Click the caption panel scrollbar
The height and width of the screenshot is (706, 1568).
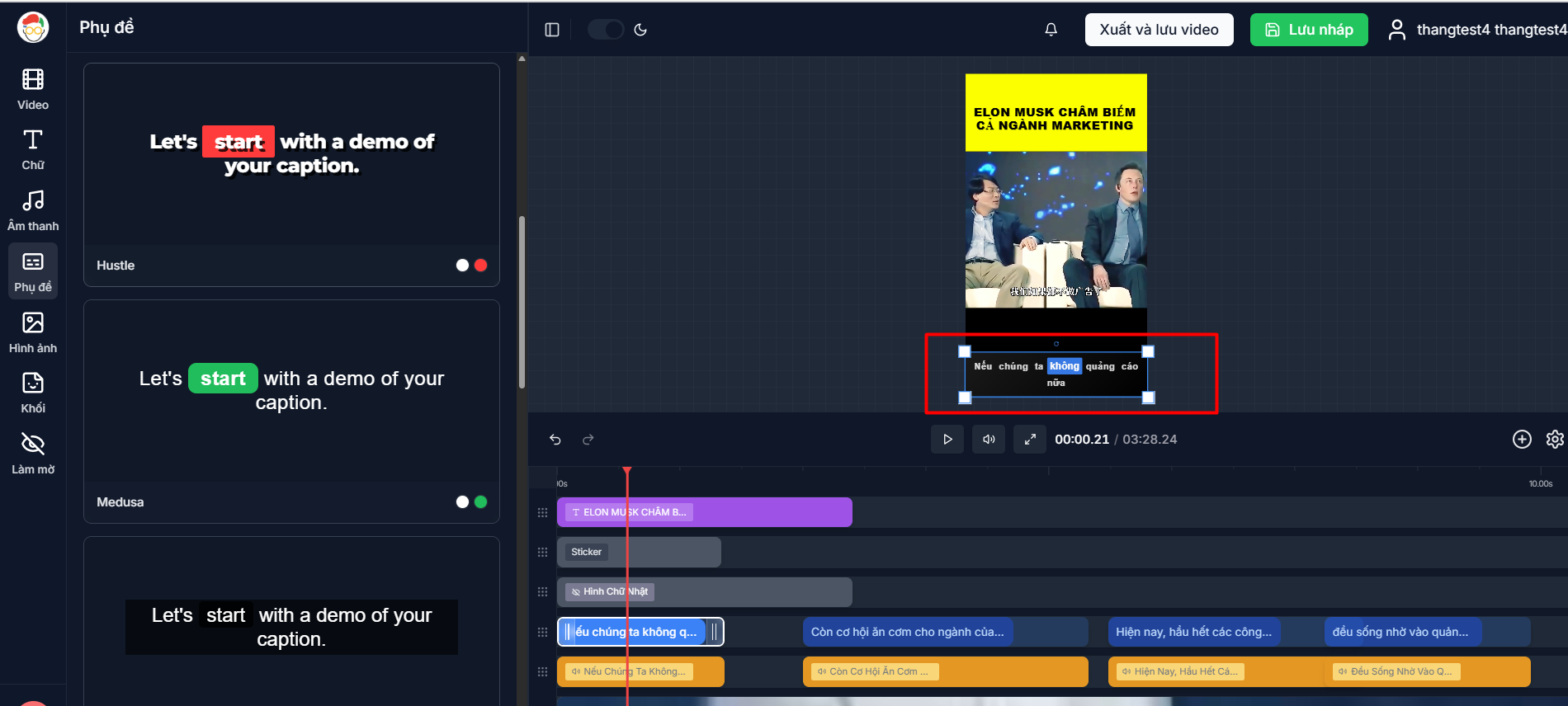[x=522, y=302]
